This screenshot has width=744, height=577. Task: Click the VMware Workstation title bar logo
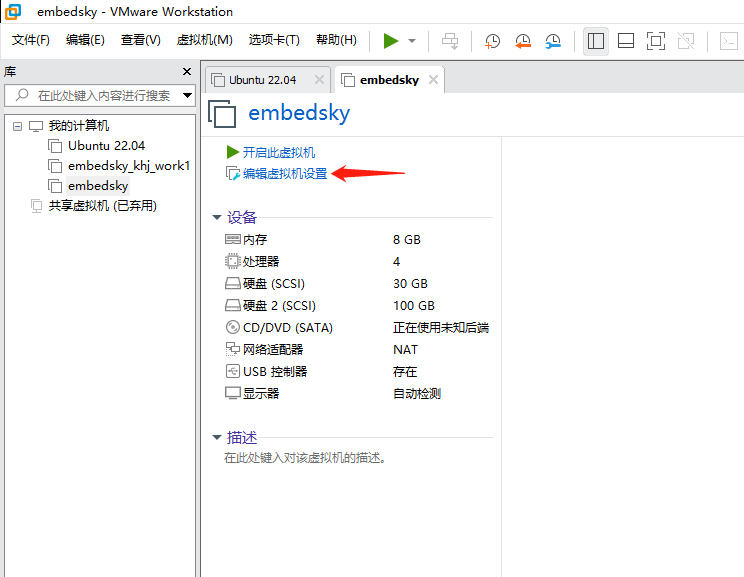click(13, 11)
